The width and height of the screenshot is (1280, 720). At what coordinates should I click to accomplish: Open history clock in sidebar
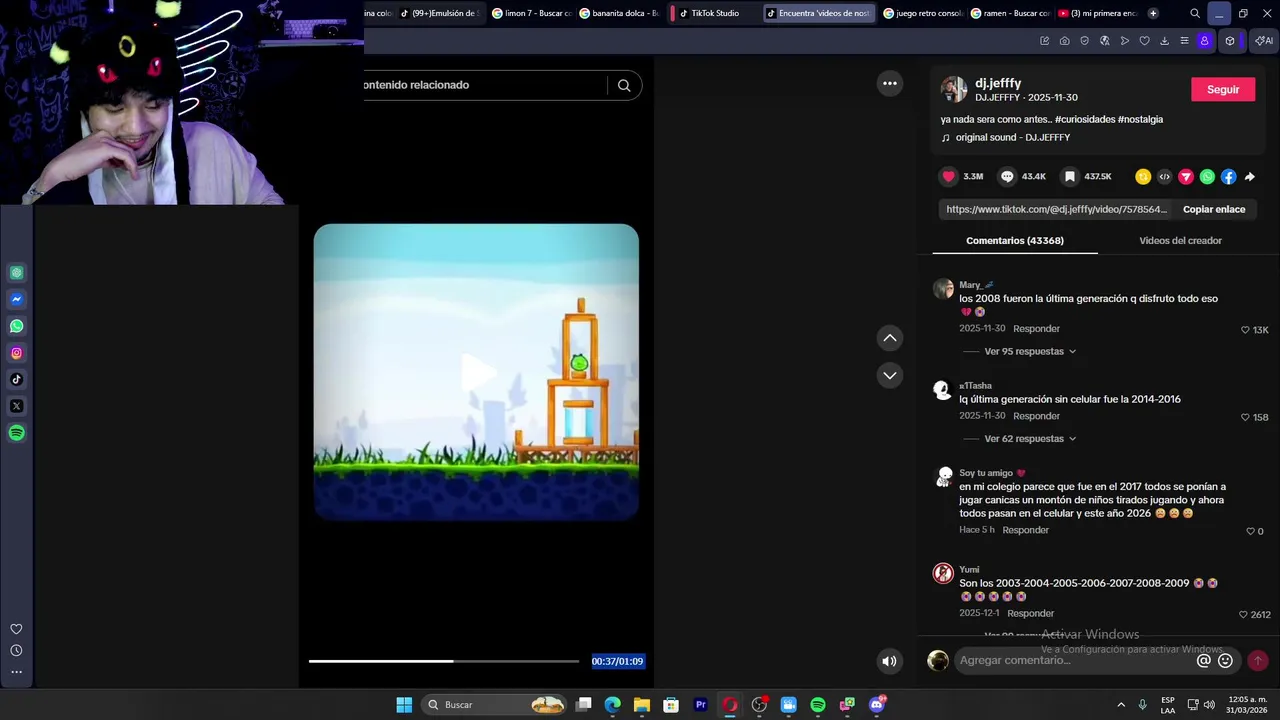coord(16,650)
